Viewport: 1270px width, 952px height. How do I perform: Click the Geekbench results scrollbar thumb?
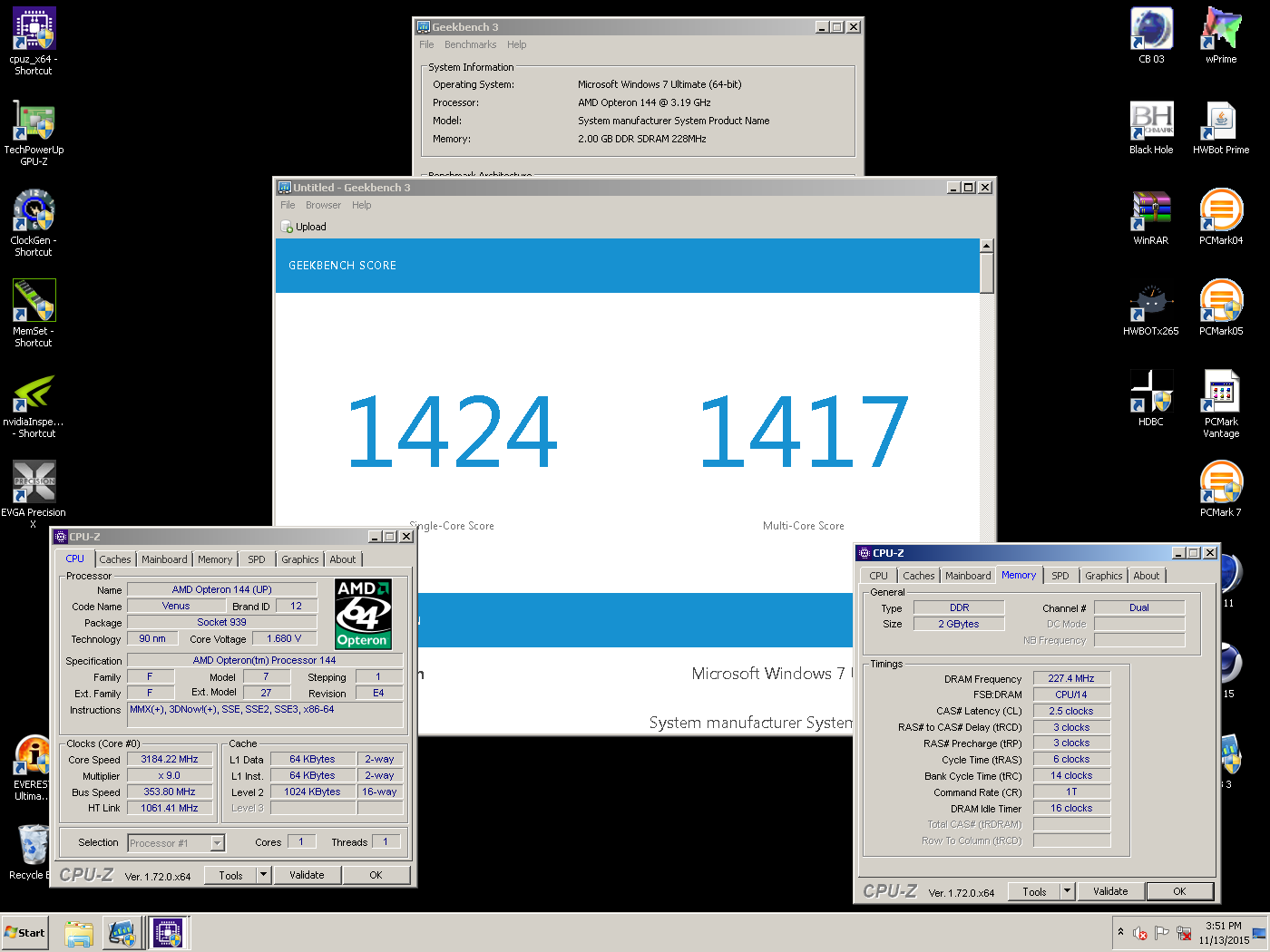coord(987,273)
